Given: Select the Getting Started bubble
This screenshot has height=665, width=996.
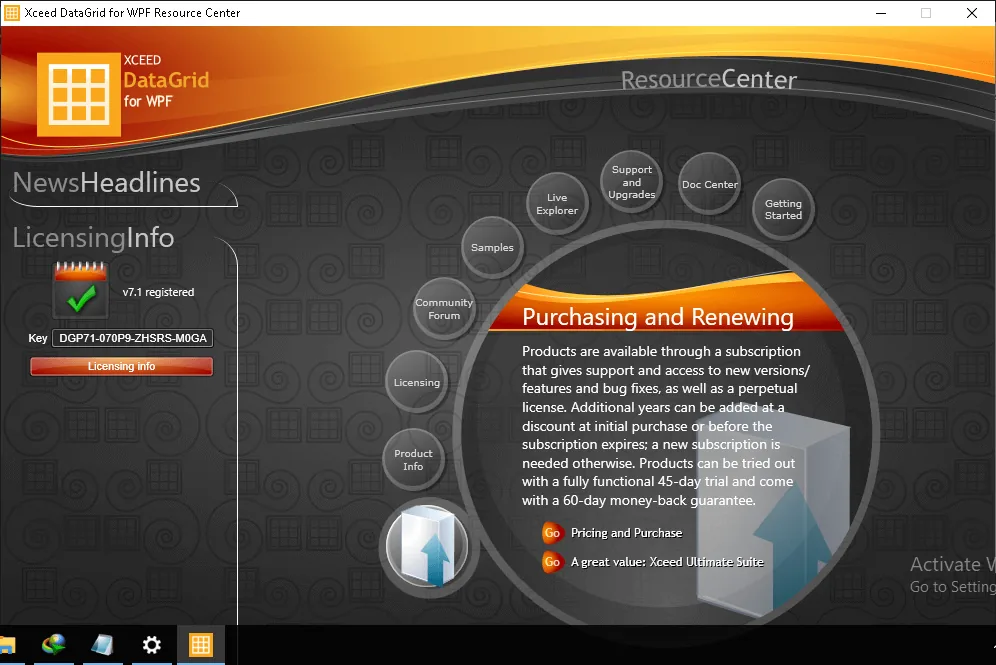Looking at the screenshot, I should pyautogui.click(x=783, y=209).
